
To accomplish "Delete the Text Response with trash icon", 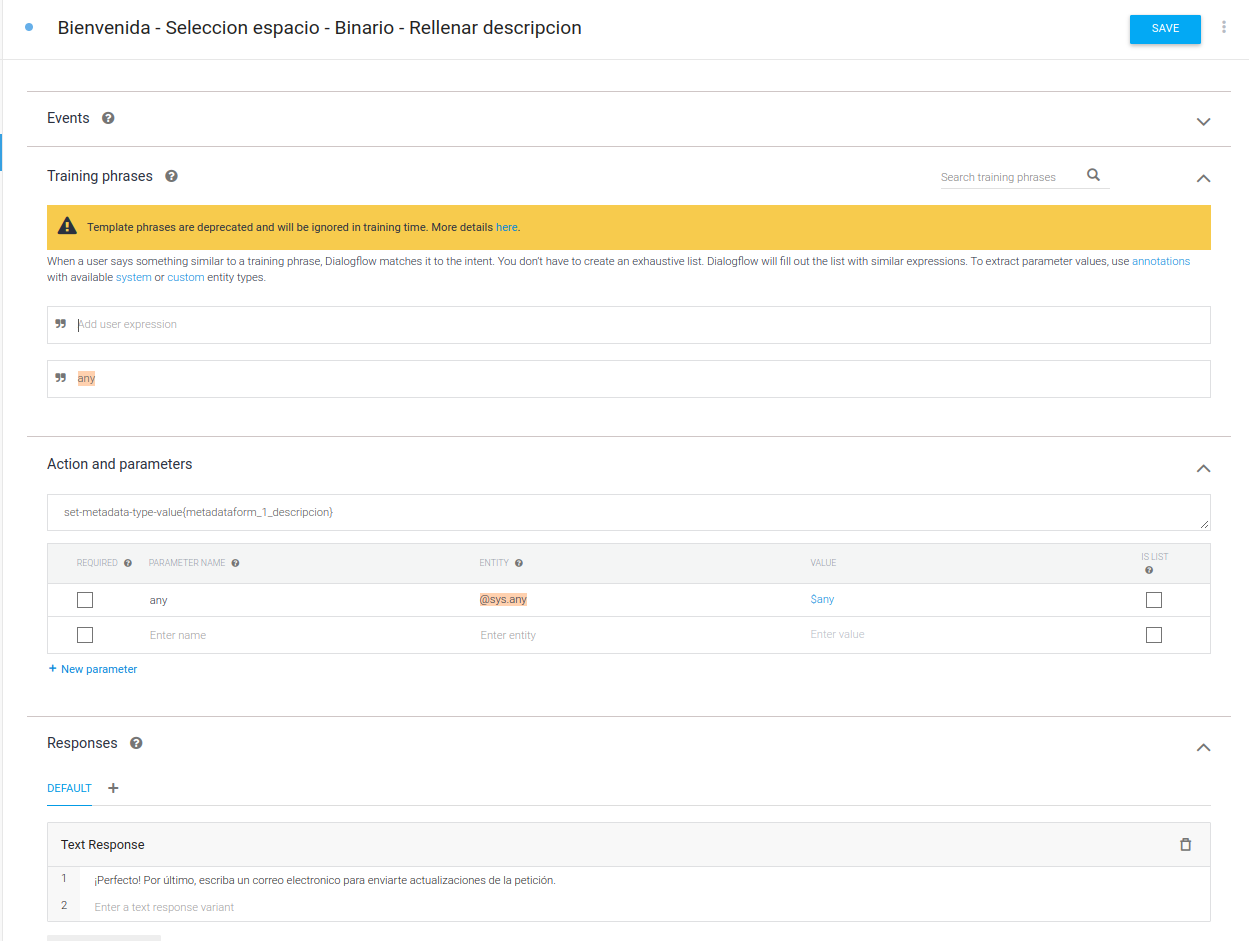I will point(1185,844).
